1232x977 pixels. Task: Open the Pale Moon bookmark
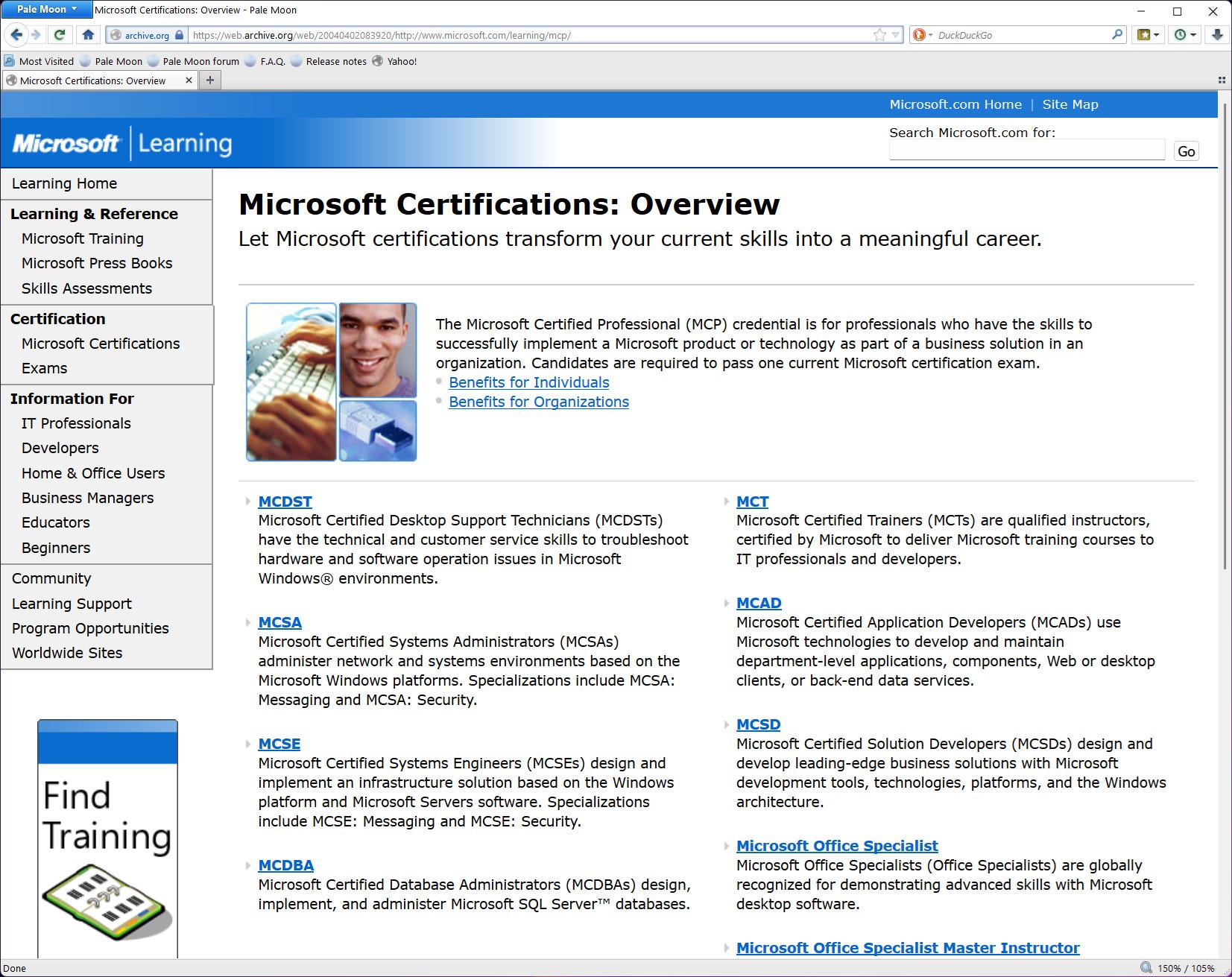click(x=111, y=61)
